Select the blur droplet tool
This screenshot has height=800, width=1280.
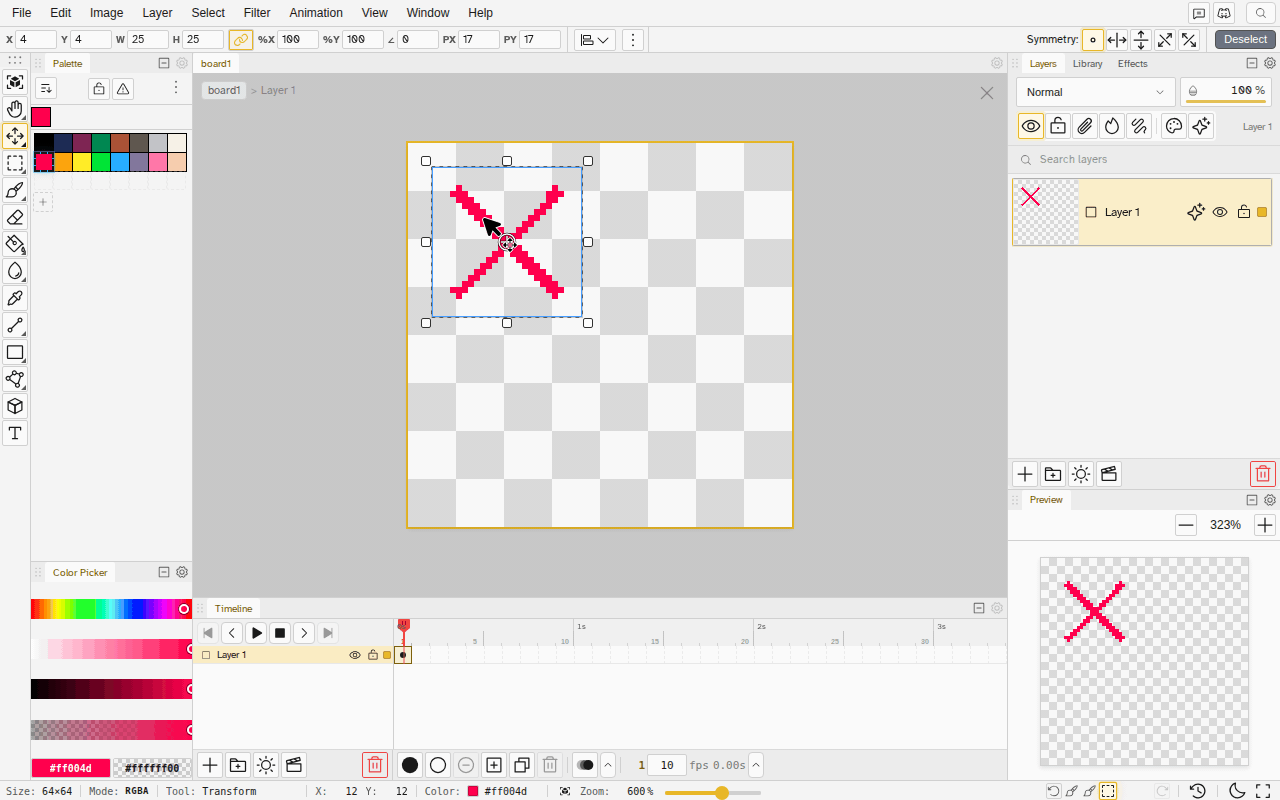pos(15,271)
